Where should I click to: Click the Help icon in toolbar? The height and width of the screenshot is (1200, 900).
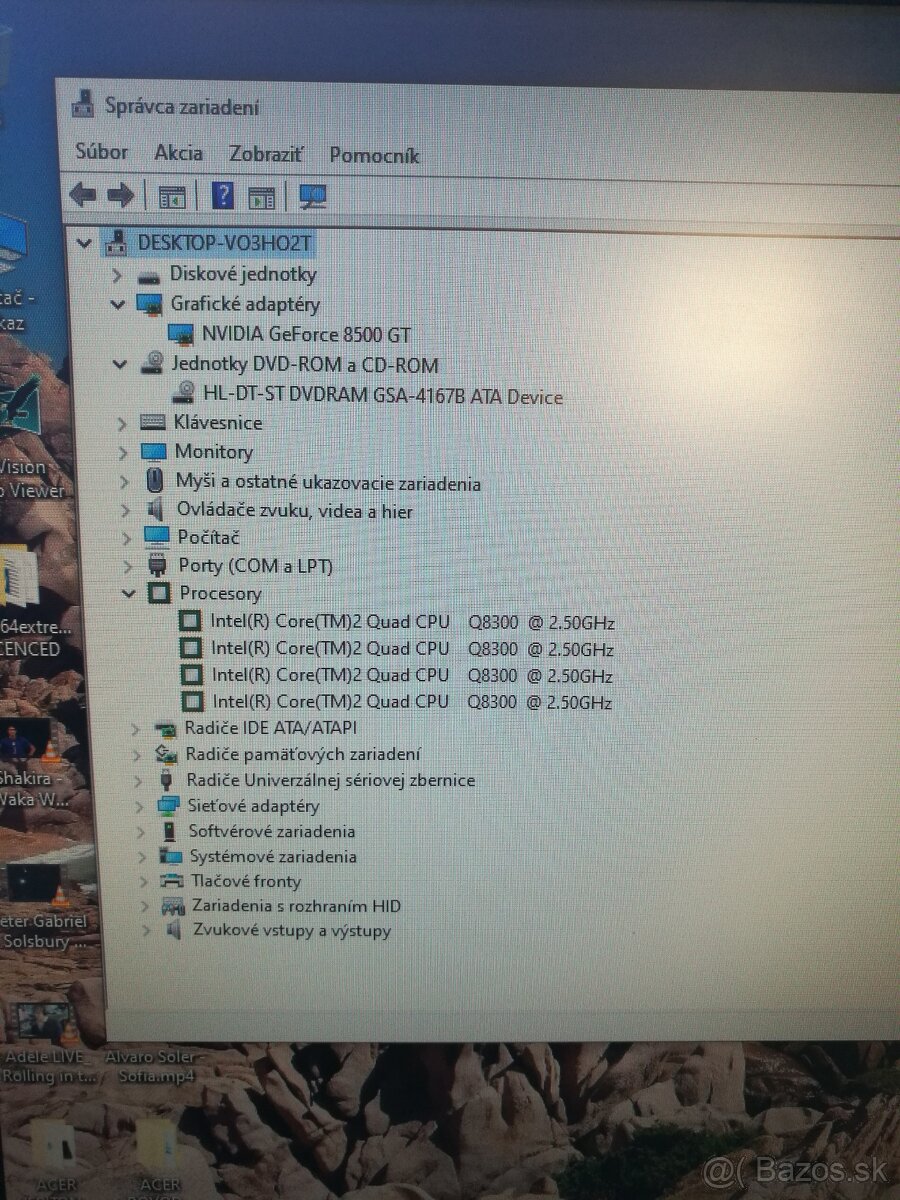pos(224,195)
